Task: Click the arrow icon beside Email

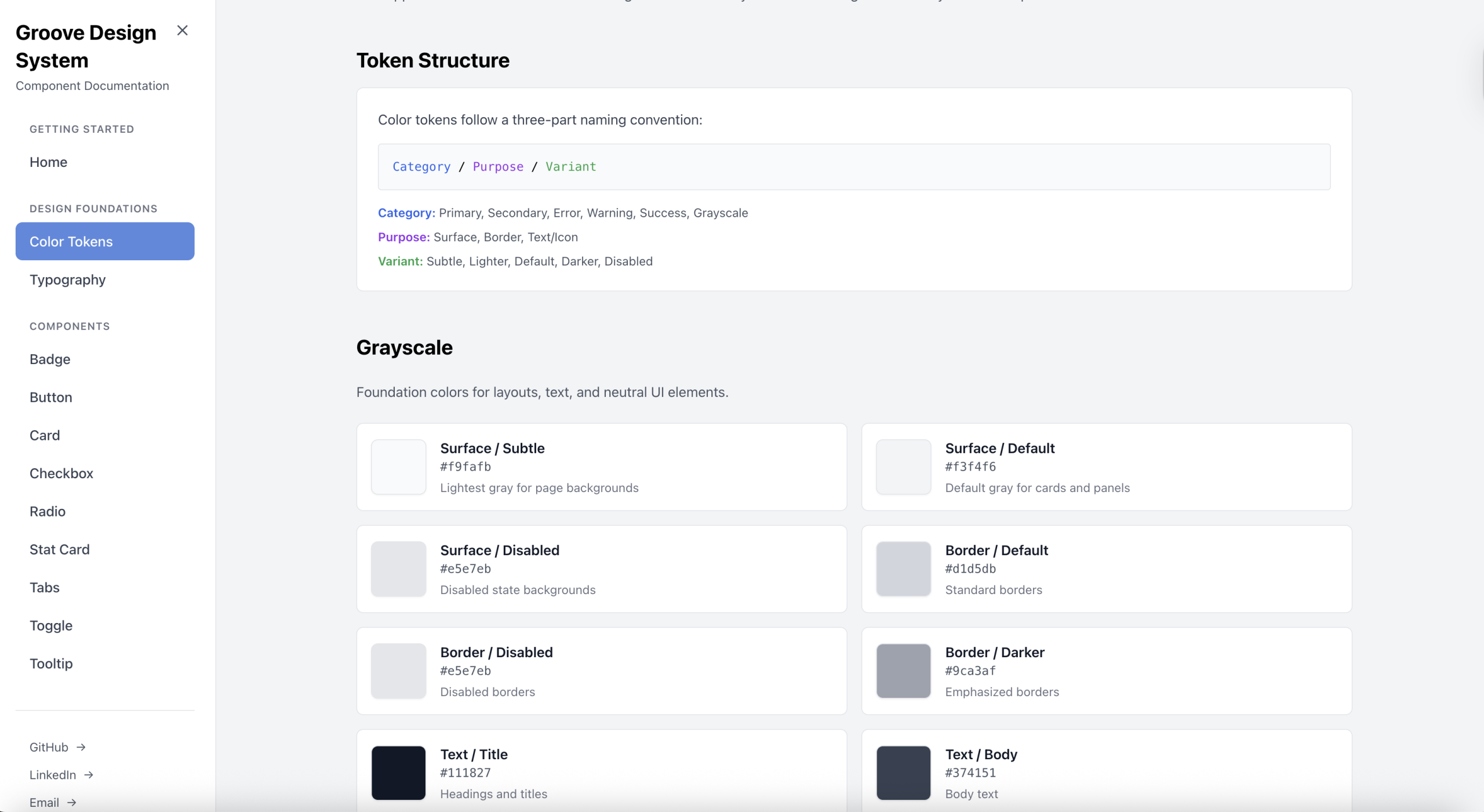Action: (x=72, y=803)
